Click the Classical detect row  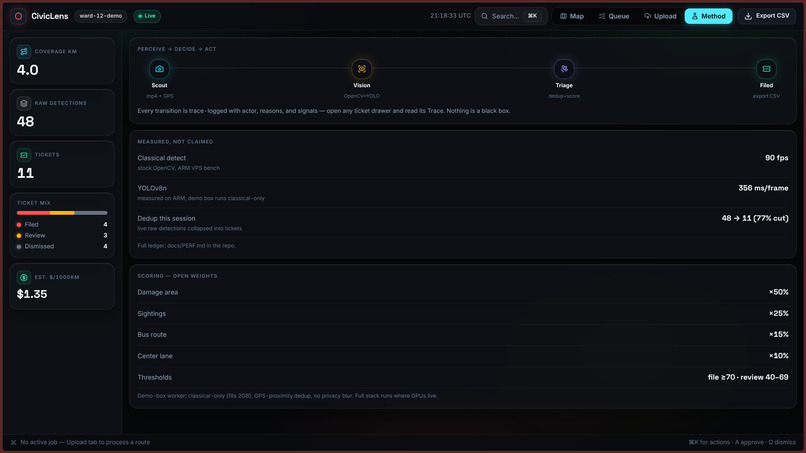(463, 162)
